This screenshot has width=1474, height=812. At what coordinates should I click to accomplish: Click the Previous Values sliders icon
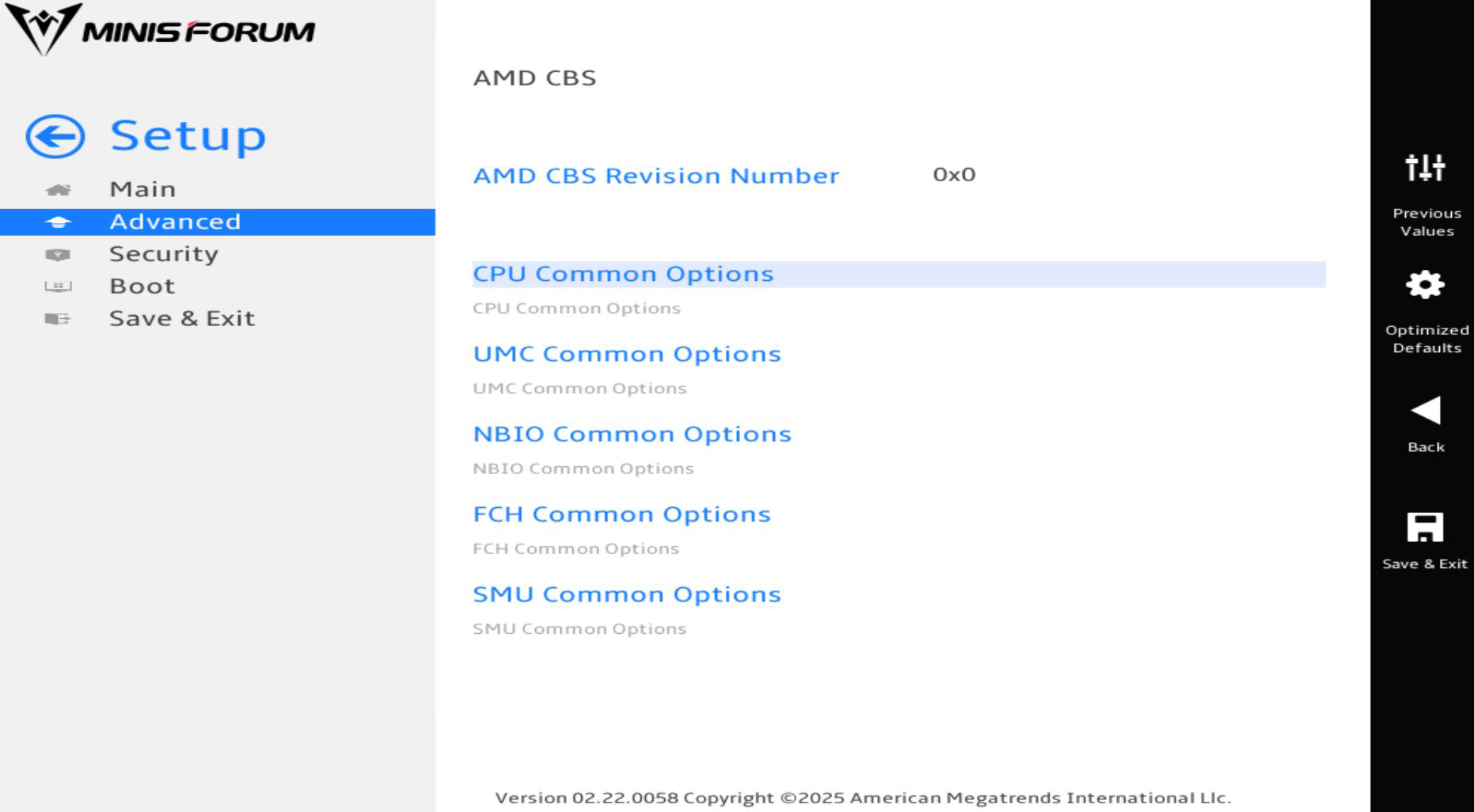coord(1425,168)
